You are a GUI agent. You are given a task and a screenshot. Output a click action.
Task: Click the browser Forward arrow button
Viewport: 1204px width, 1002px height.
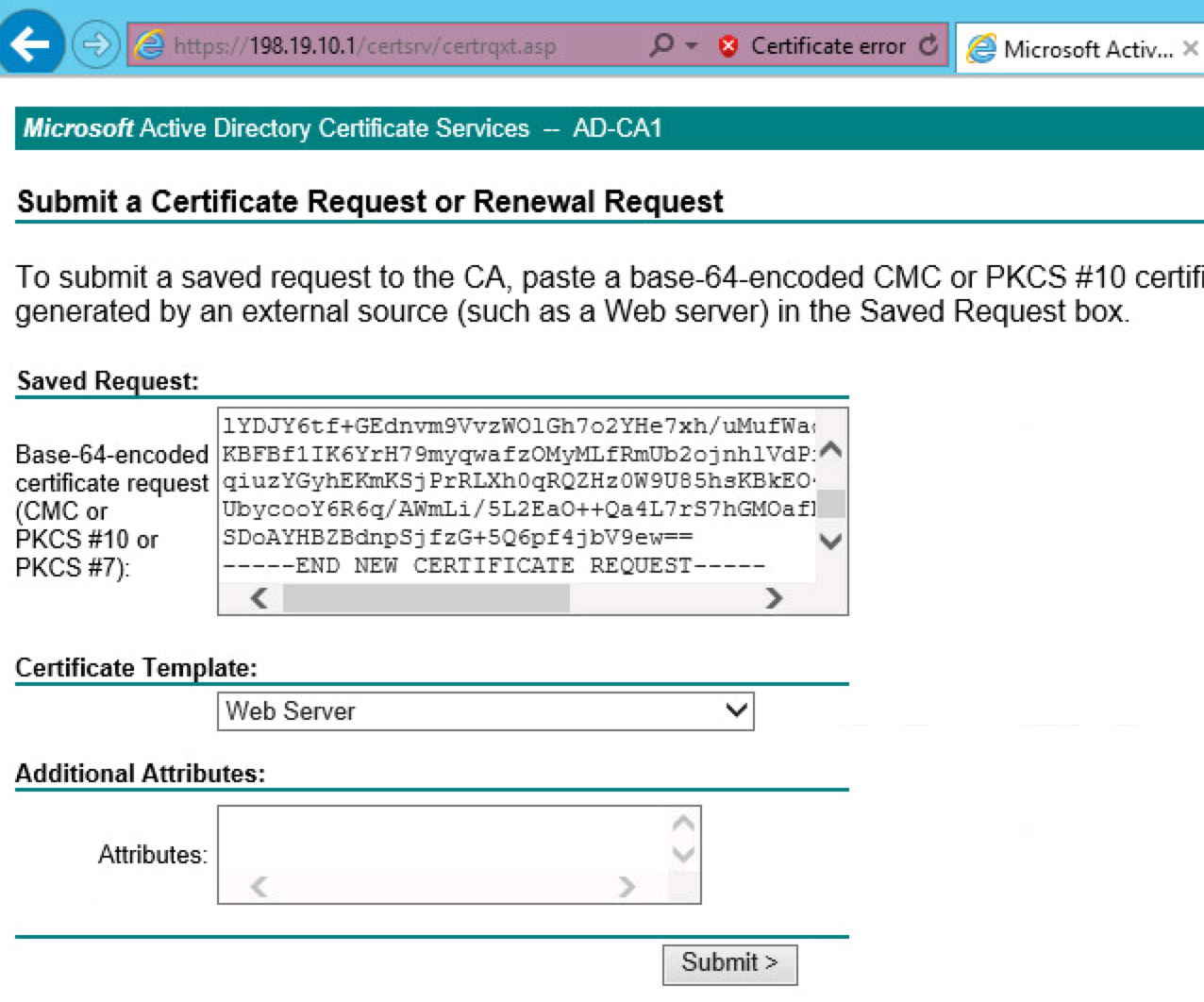tap(95, 44)
